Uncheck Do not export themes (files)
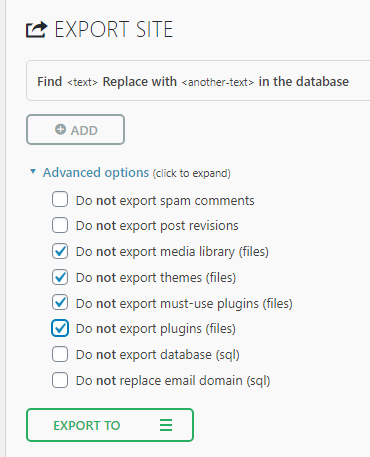 tap(60, 277)
